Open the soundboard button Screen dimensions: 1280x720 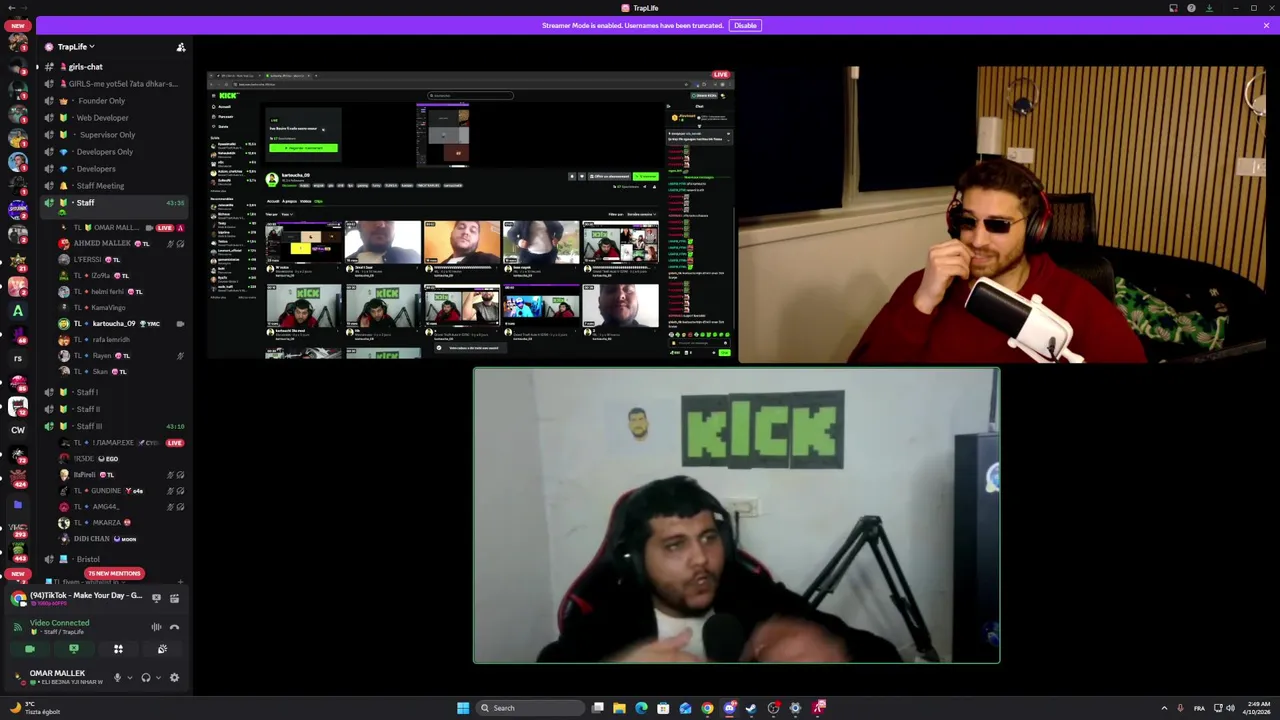[162, 649]
